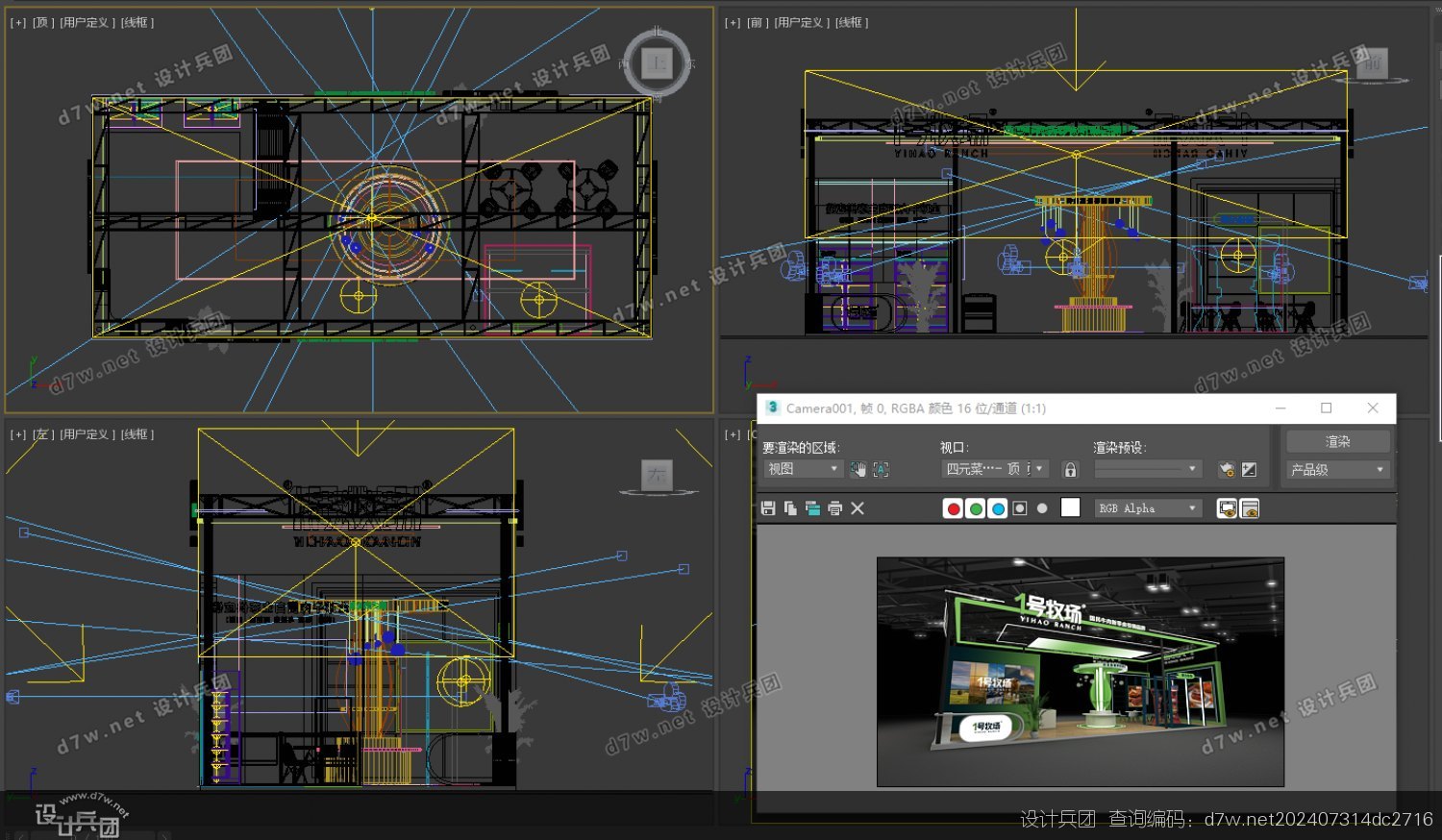Toggle the green channel display

click(976, 508)
